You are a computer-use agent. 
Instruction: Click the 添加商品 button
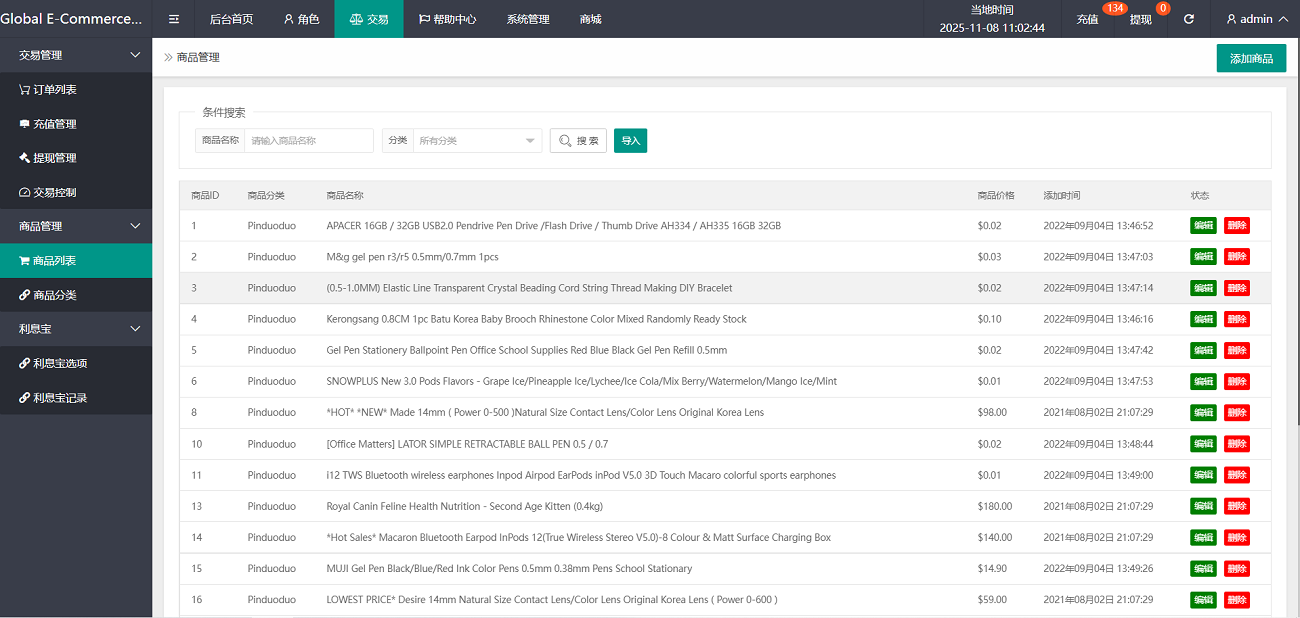pyautogui.click(x=1251, y=58)
